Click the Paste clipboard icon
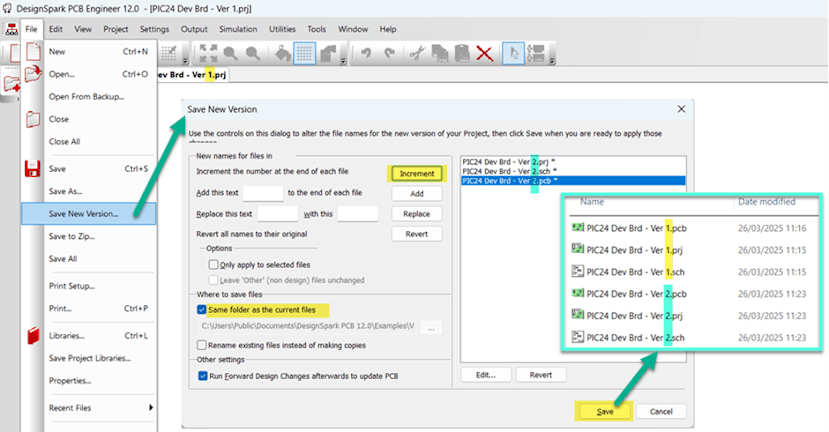This screenshot has height=432, width=829. point(462,53)
